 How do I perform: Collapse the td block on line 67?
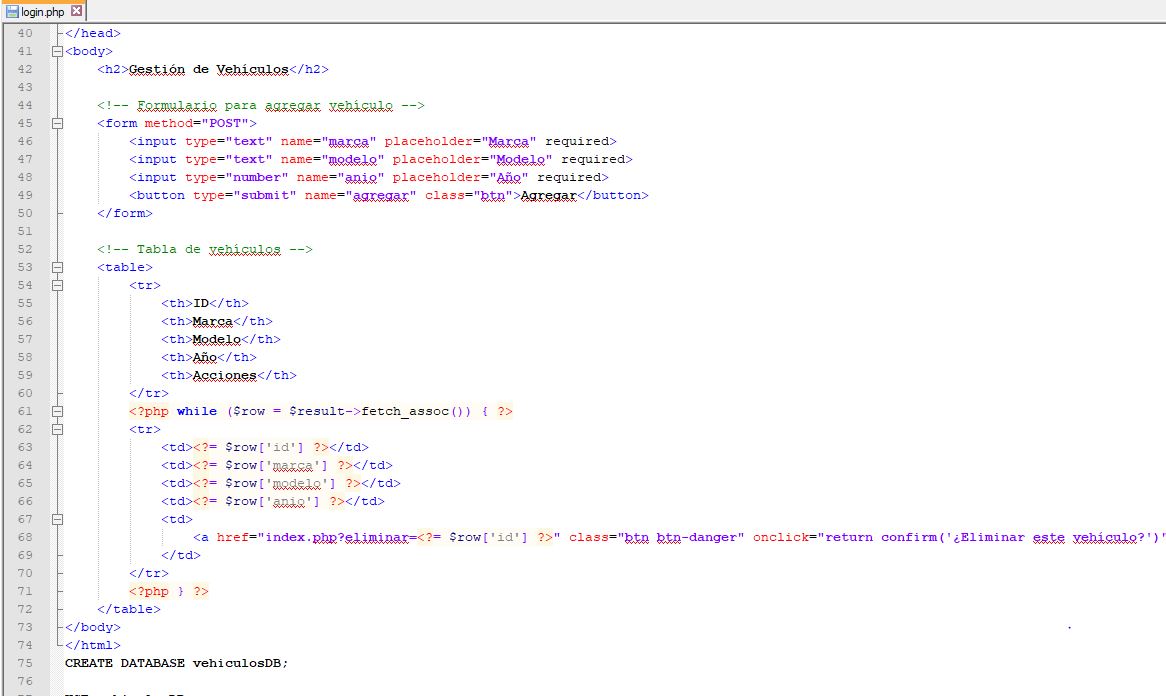tap(57, 519)
